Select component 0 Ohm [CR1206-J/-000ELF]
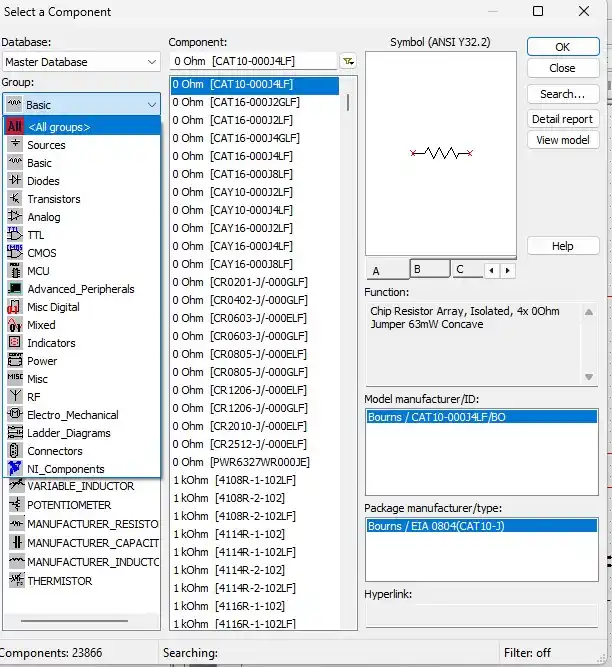This screenshot has height=667, width=612. pyautogui.click(x=255, y=390)
